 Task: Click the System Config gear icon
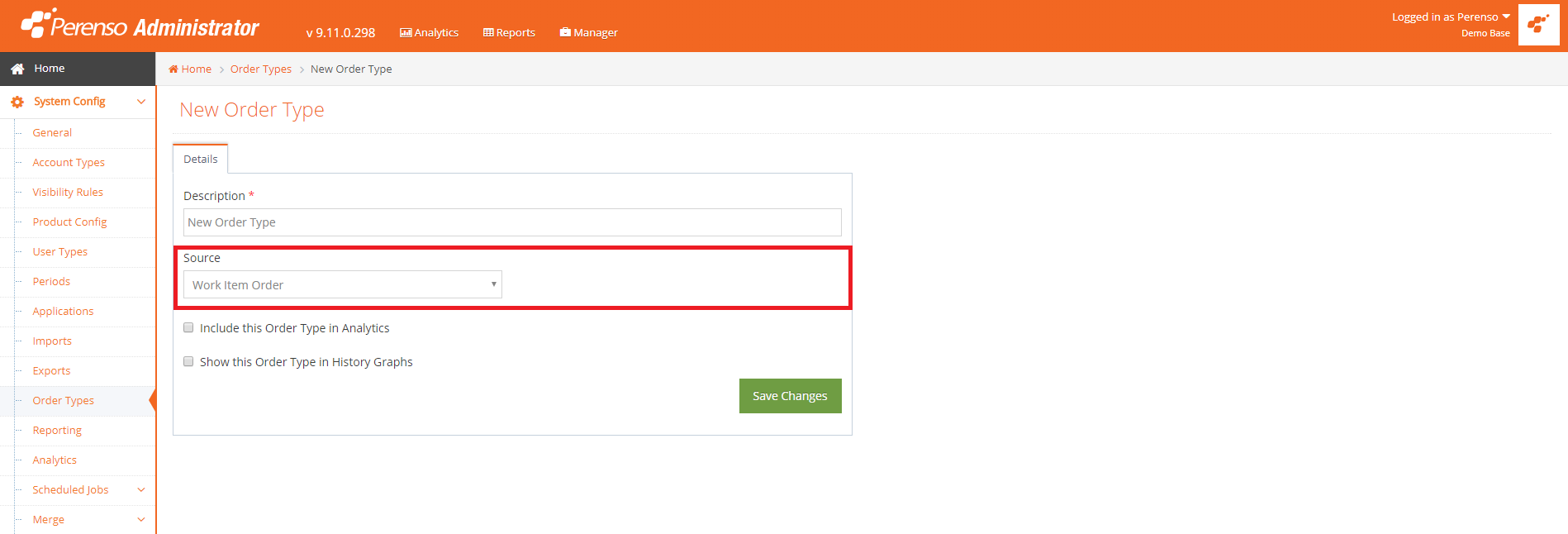(17, 102)
